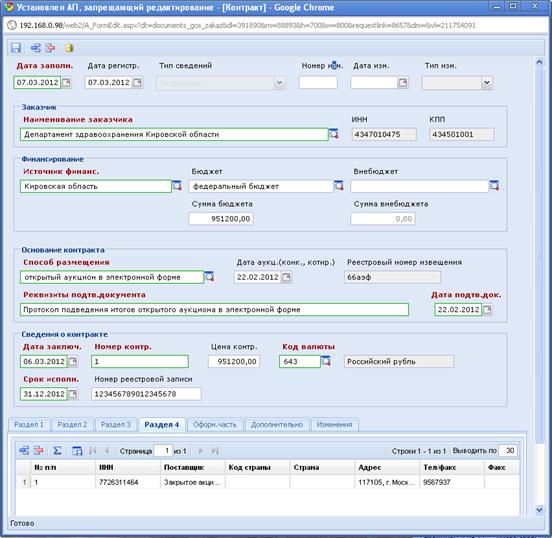Click the yellow help icon in top toolbar

[69, 48]
